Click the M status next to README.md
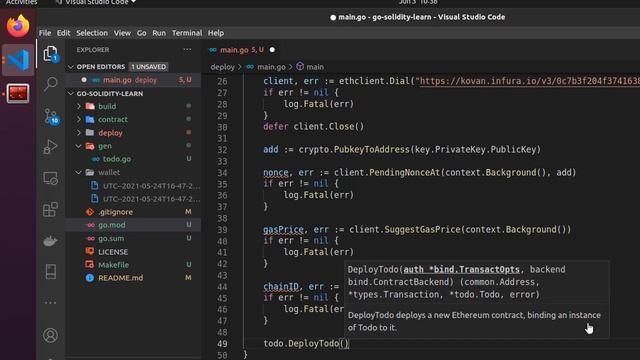Image resolution: width=640 pixels, height=360 pixels. pyautogui.click(x=188, y=278)
